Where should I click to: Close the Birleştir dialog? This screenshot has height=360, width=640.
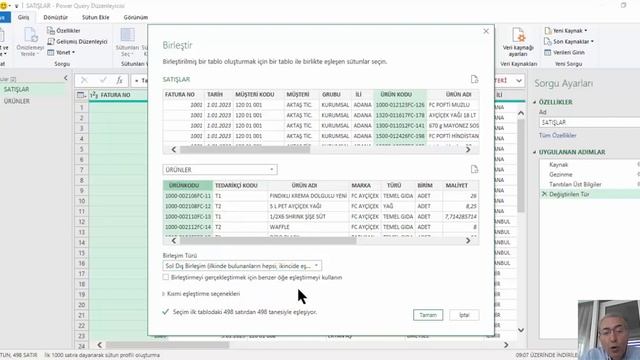pos(486,31)
